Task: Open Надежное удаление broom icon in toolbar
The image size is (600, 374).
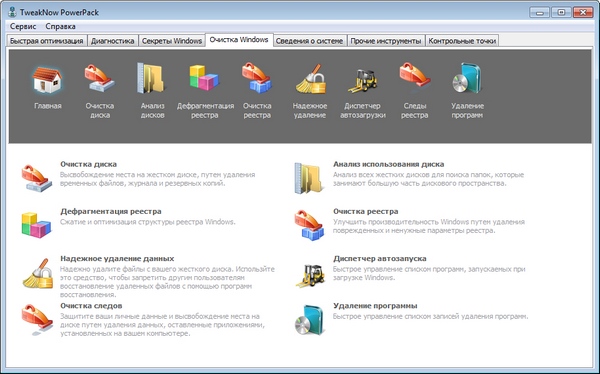Action: click(310, 79)
